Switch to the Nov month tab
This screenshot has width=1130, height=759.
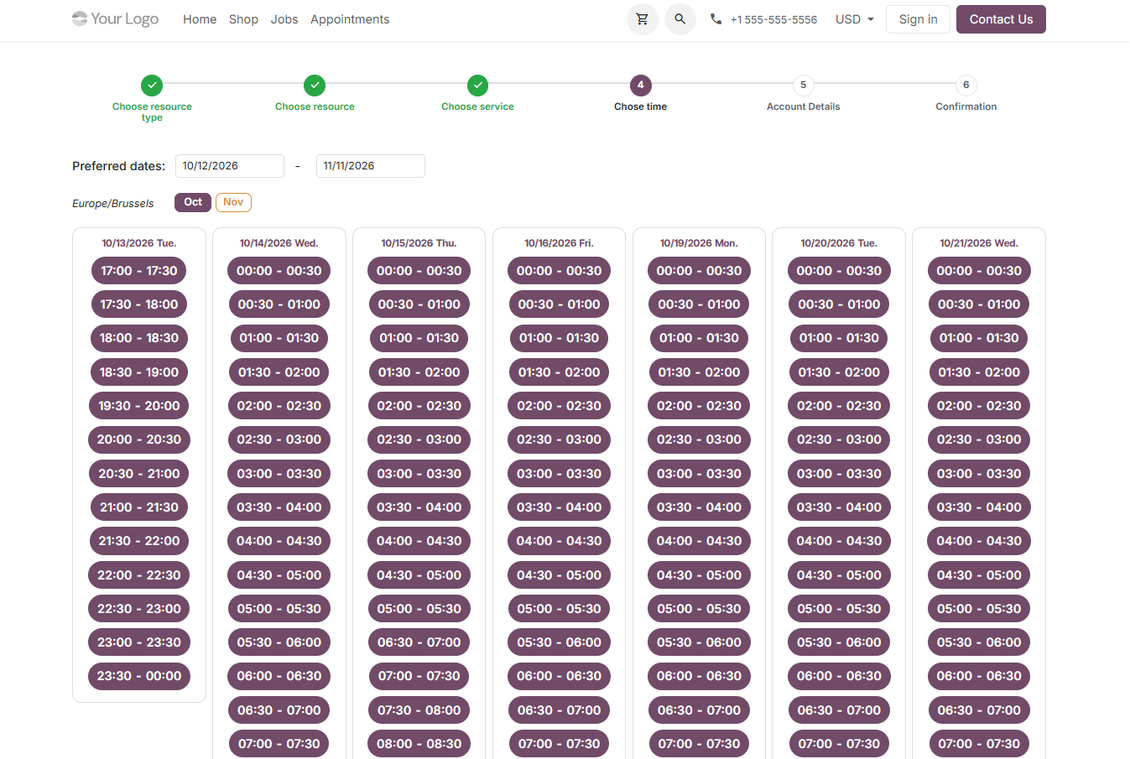point(233,203)
